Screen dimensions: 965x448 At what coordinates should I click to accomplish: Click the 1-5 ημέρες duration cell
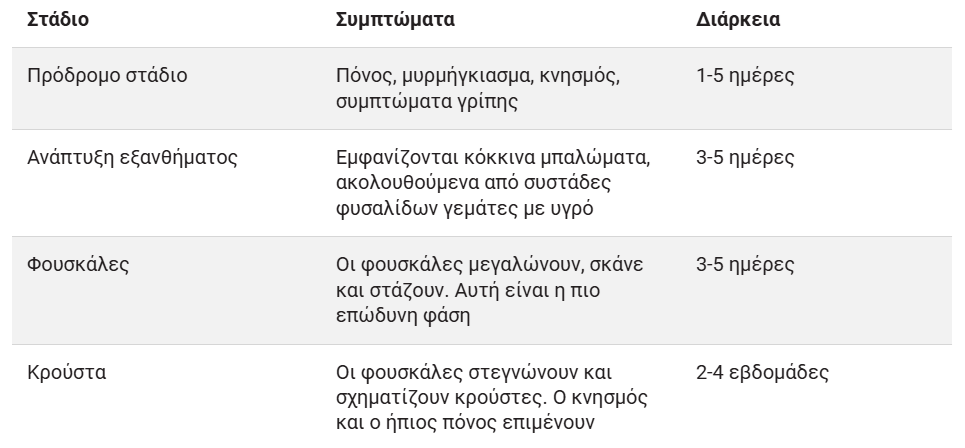(745, 75)
